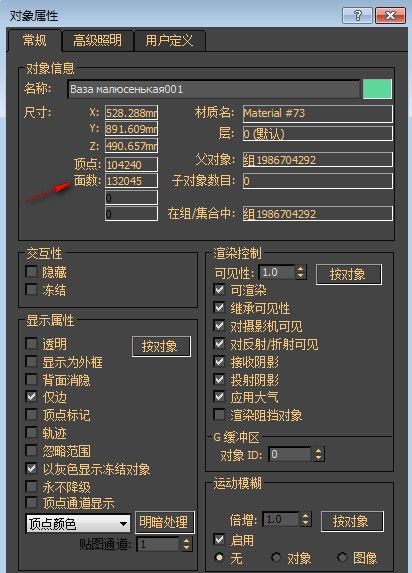Increase the 可见性 spinner value
This screenshot has width=412, height=573.
(301, 269)
